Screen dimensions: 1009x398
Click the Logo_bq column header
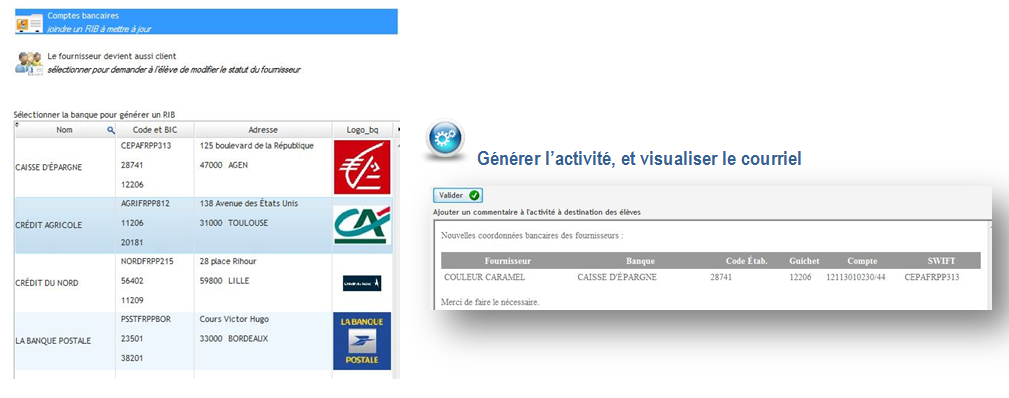coord(362,130)
